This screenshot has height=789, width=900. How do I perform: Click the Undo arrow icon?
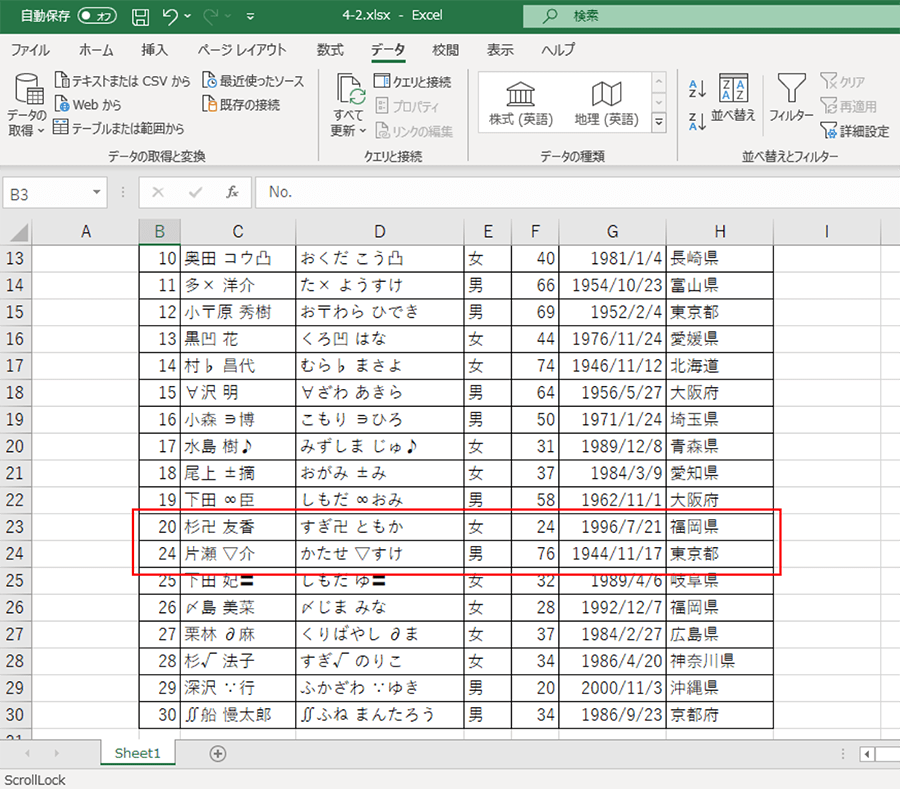[171, 16]
